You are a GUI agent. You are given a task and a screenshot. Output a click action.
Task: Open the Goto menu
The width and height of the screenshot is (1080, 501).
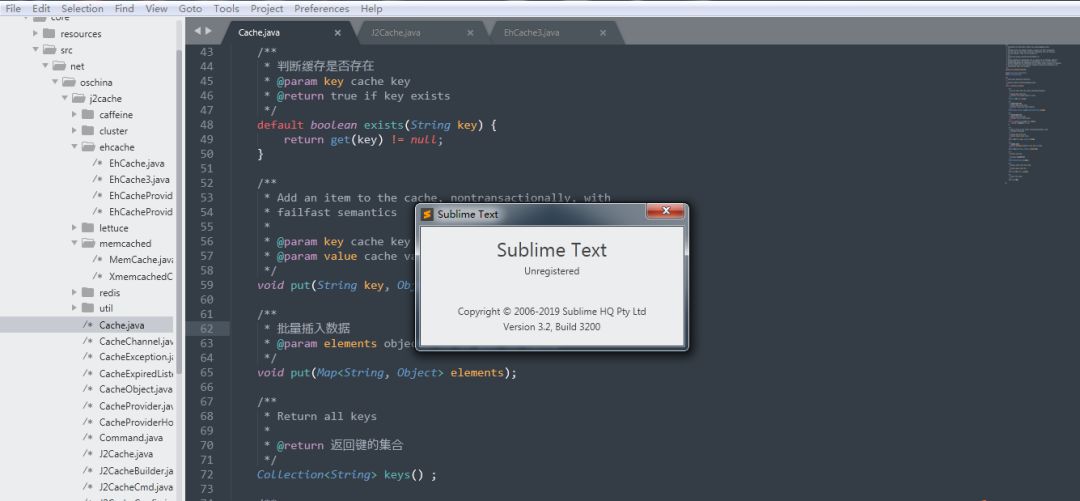click(190, 8)
